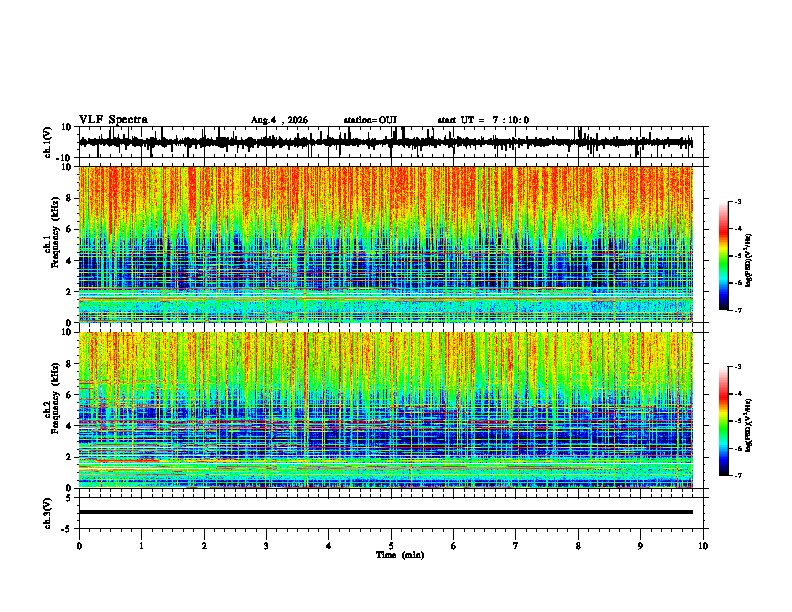Screen dimensions: 792x612
Task: Click the "-3" tick on ch.2 colorbar
Action: click(x=738, y=367)
